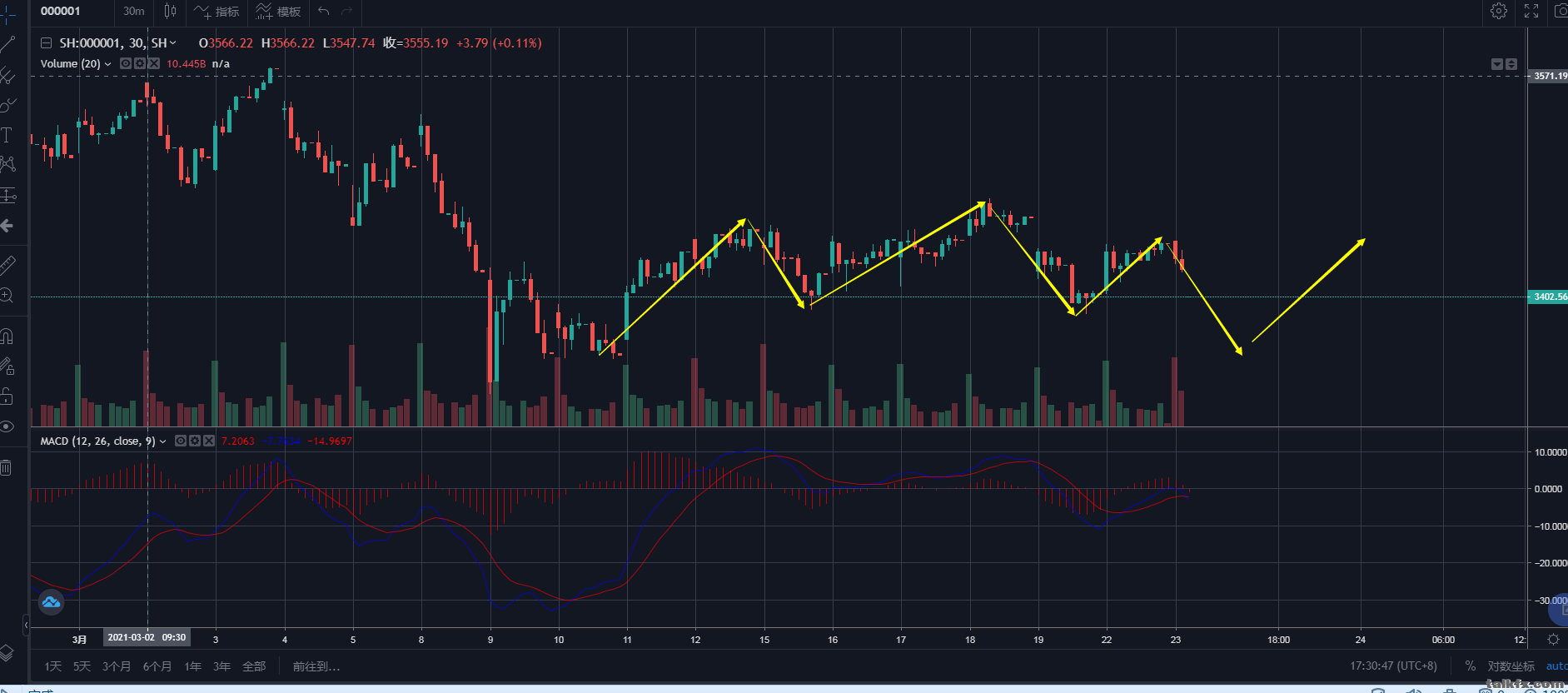Open price scale settings gear at bottom right
The image size is (1568, 693).
1553,640
